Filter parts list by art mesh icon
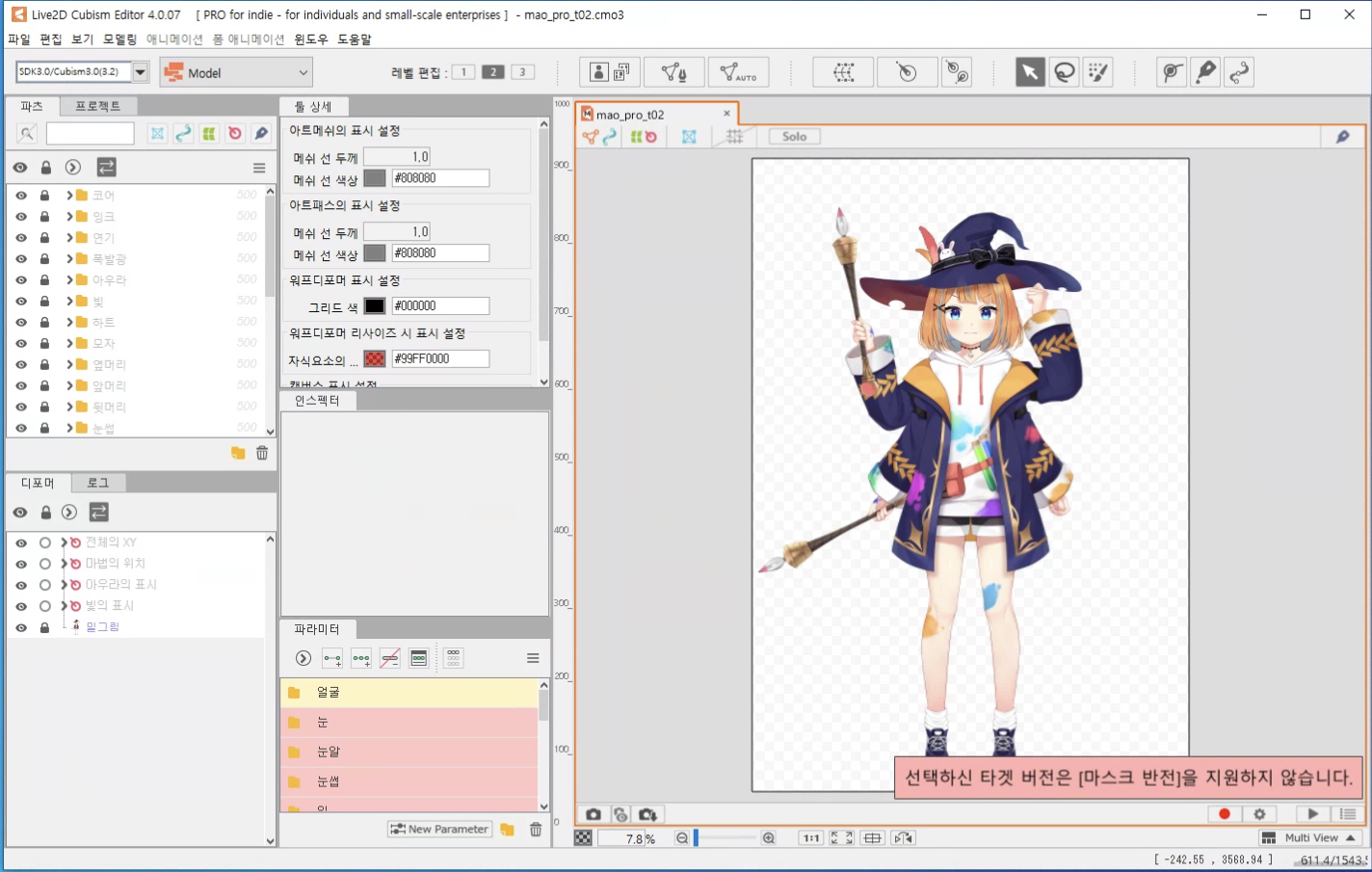This screenshot has width=1372, height=872. click(x=157, y=134)
